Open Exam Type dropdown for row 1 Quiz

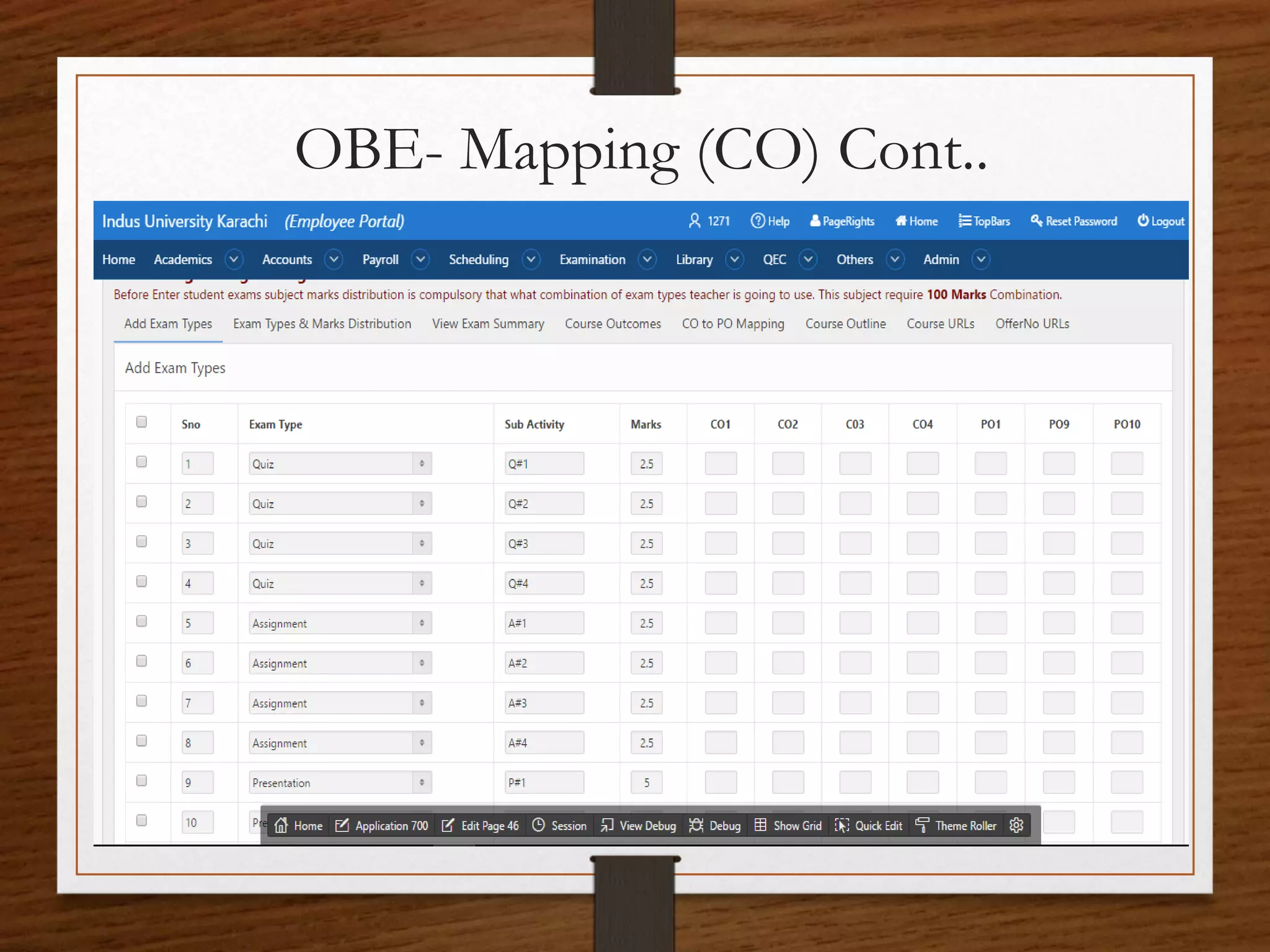pyautogui.click(x=340, y=464)
